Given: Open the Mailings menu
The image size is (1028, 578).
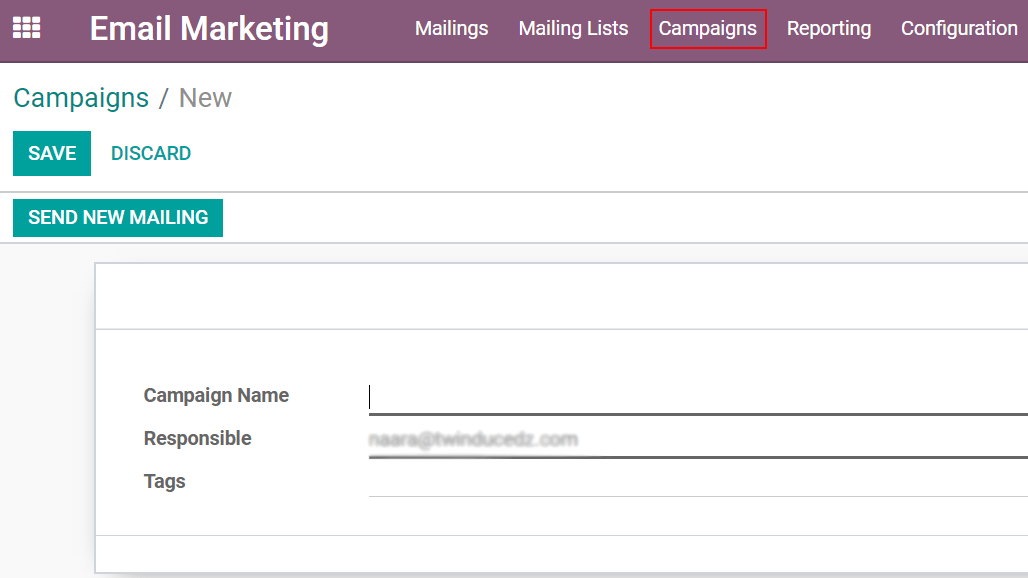Looking at the screenshot, I should pyautogui.click(x=451, y=28).
